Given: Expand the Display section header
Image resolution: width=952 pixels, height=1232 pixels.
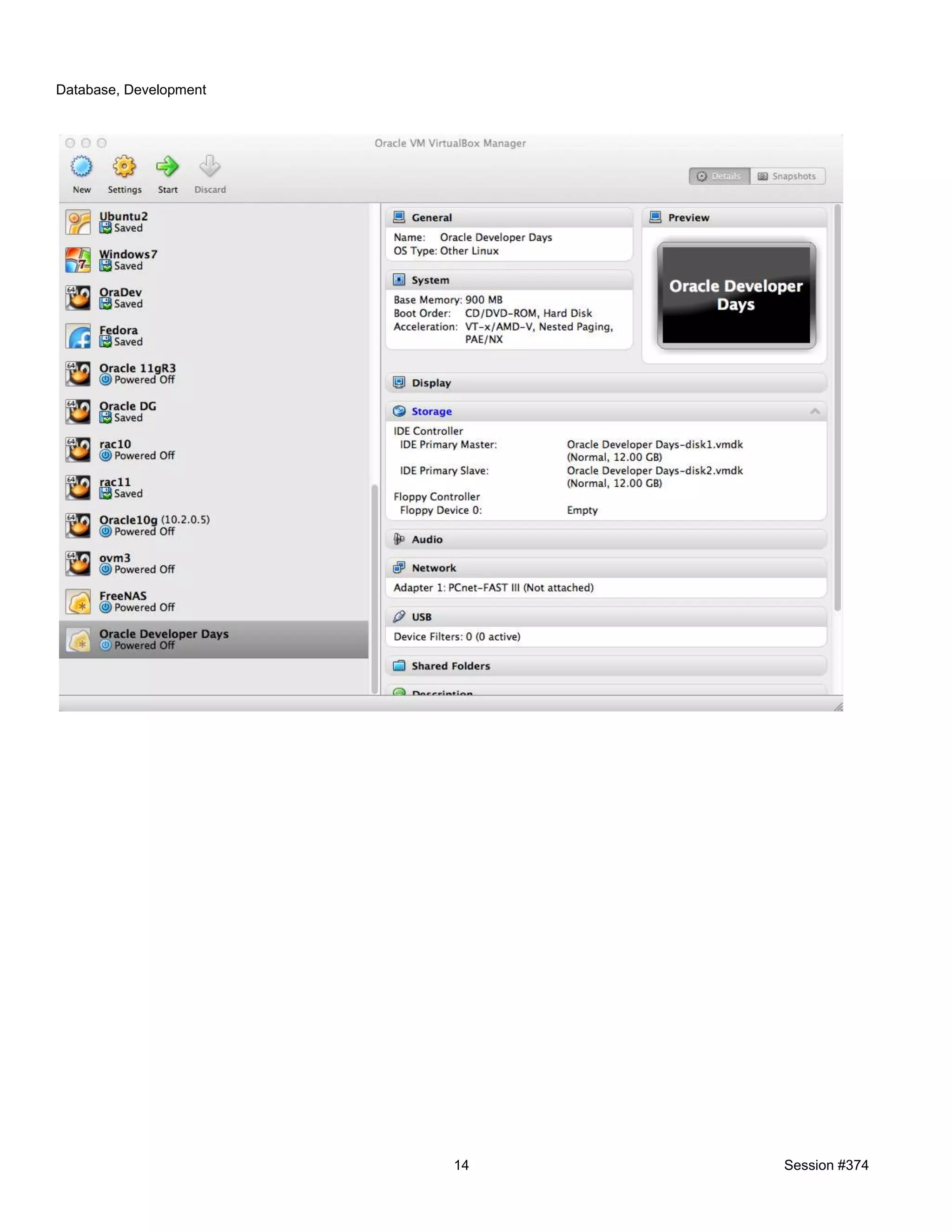Looking at the screenshot, I should point(606,383).
